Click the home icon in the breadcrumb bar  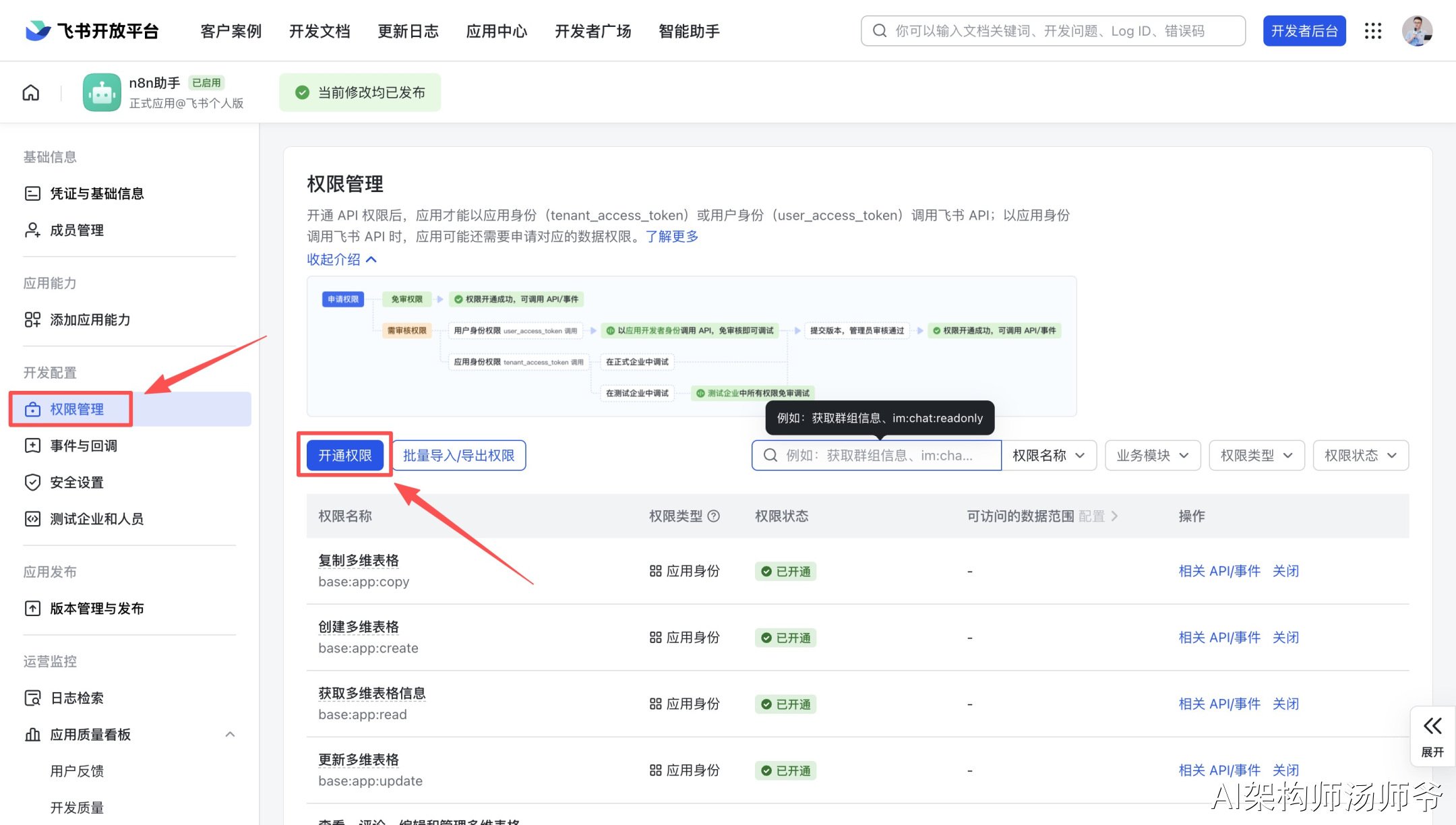click(31, 92)
